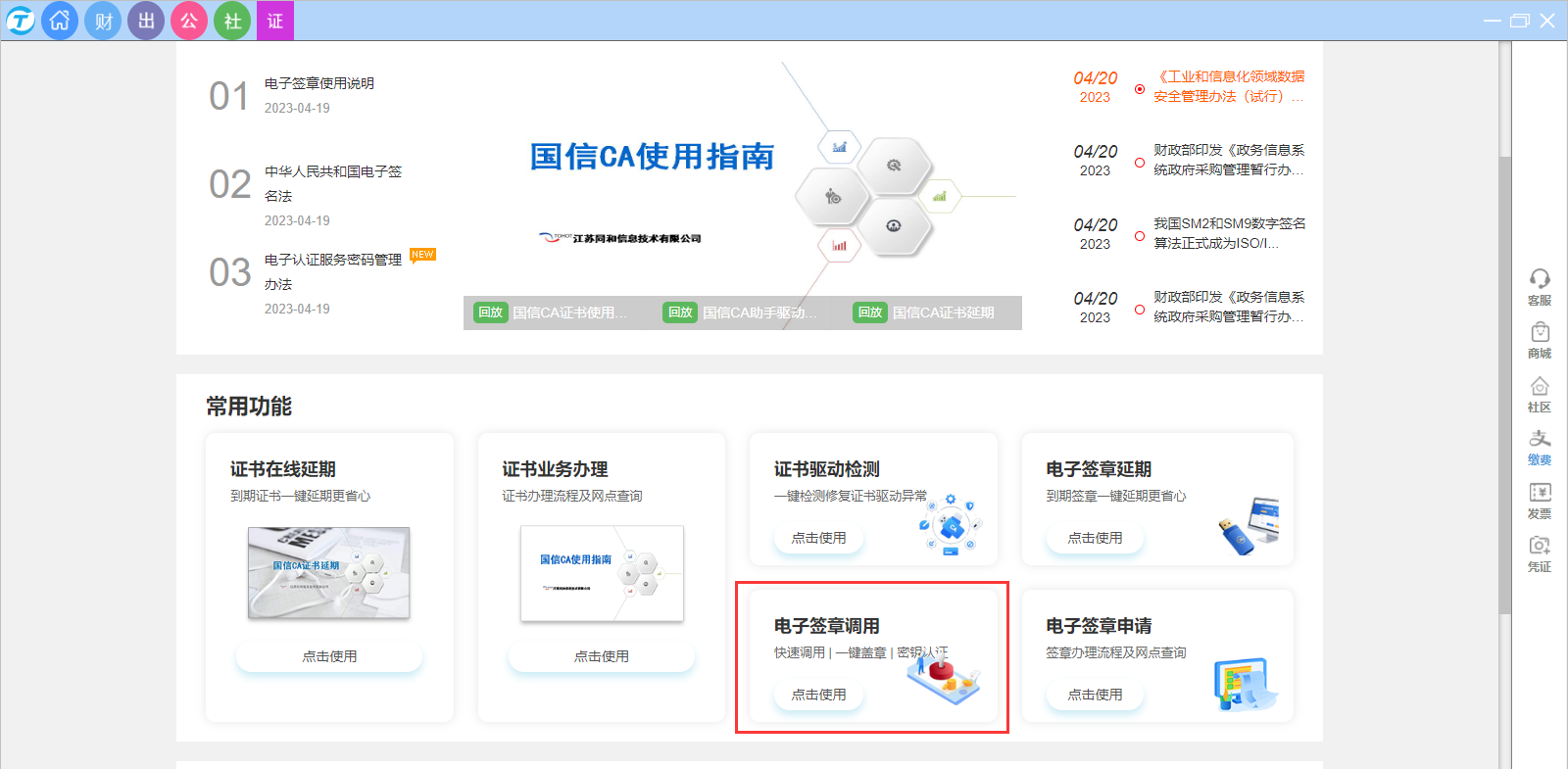Open 商城 store icon in sidebar
Viewport: 1568px width, 769px height.
1540,340
